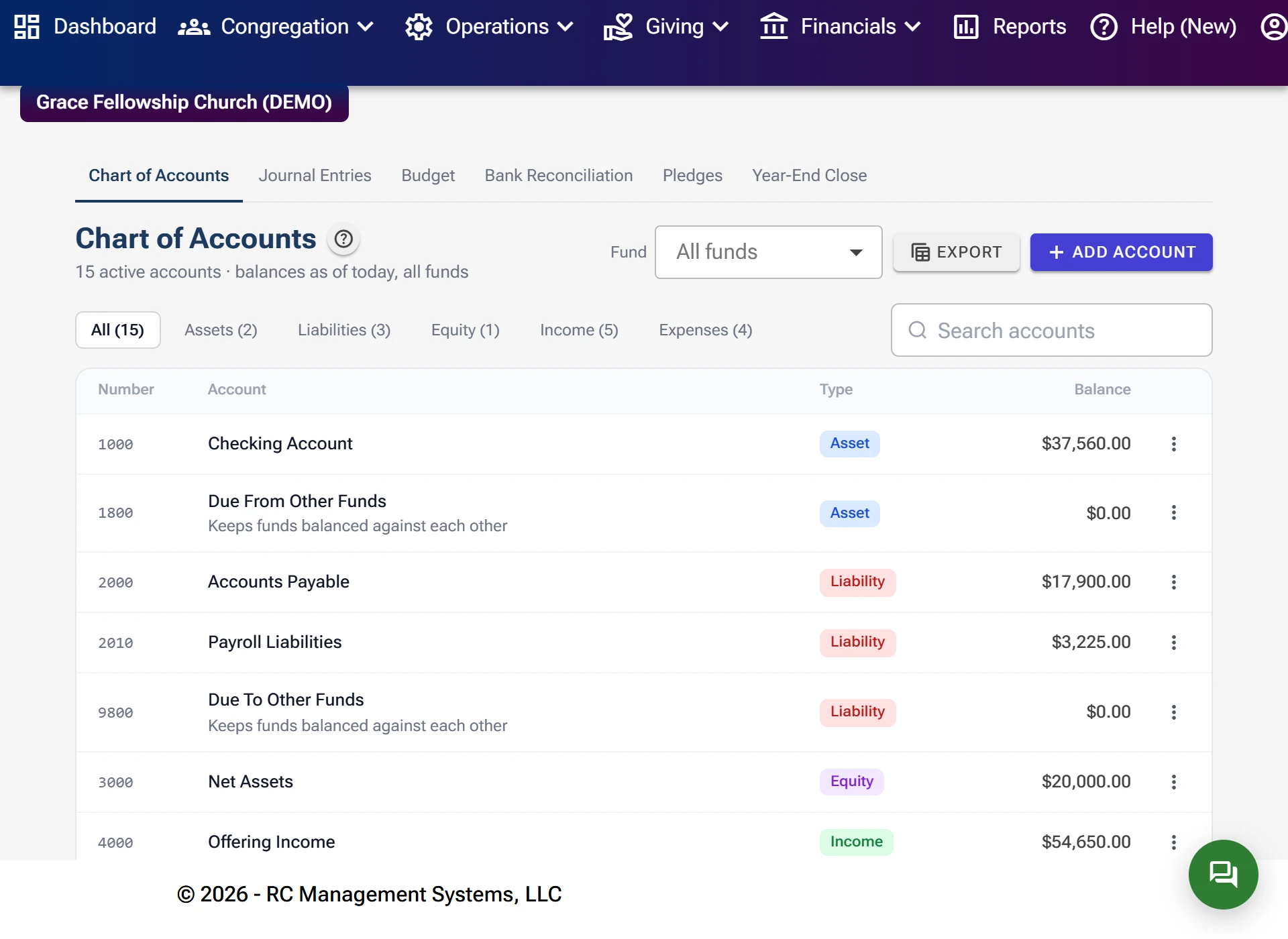Click the Export button
Screen dimensions: 1288x939
coord(956,252)
